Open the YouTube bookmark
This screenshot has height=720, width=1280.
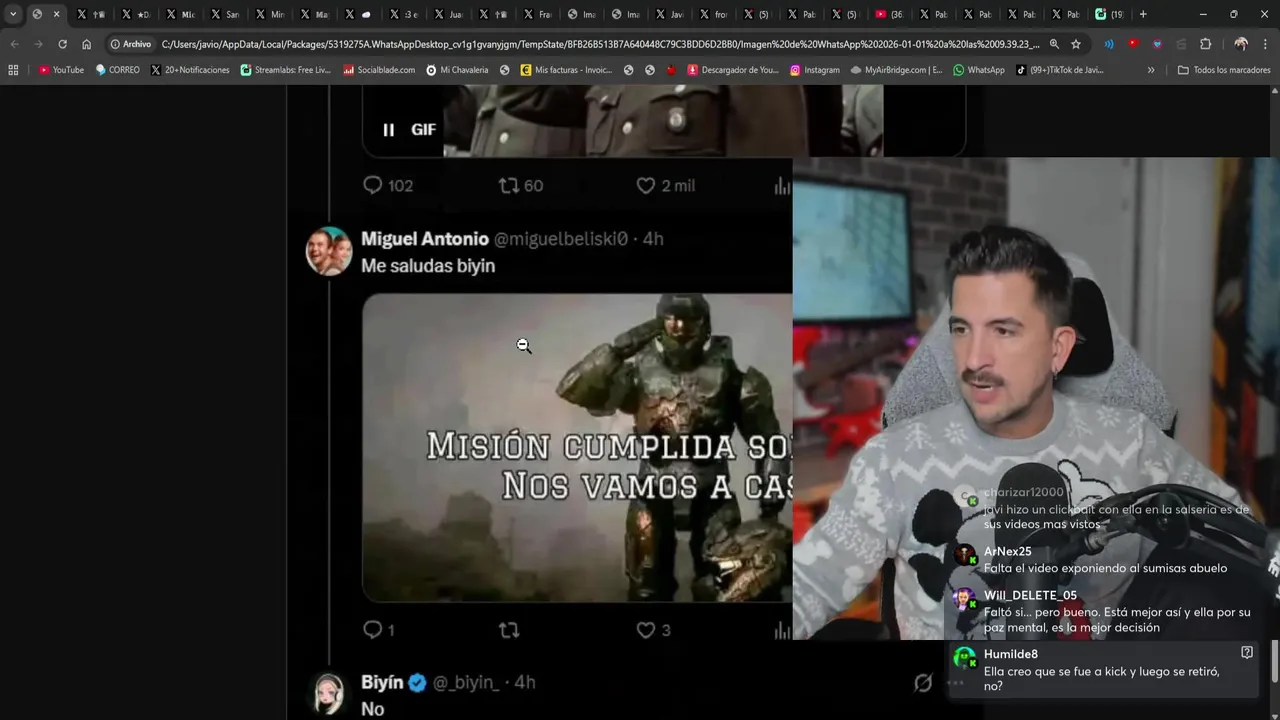[x=61, y=70]
